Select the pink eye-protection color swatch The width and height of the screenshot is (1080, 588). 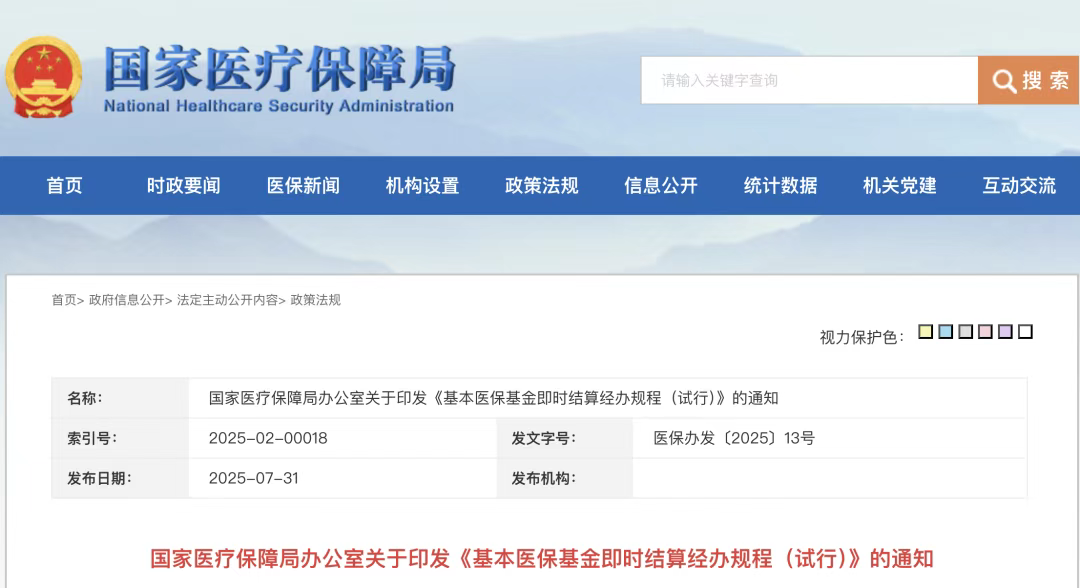coord(986,332)
